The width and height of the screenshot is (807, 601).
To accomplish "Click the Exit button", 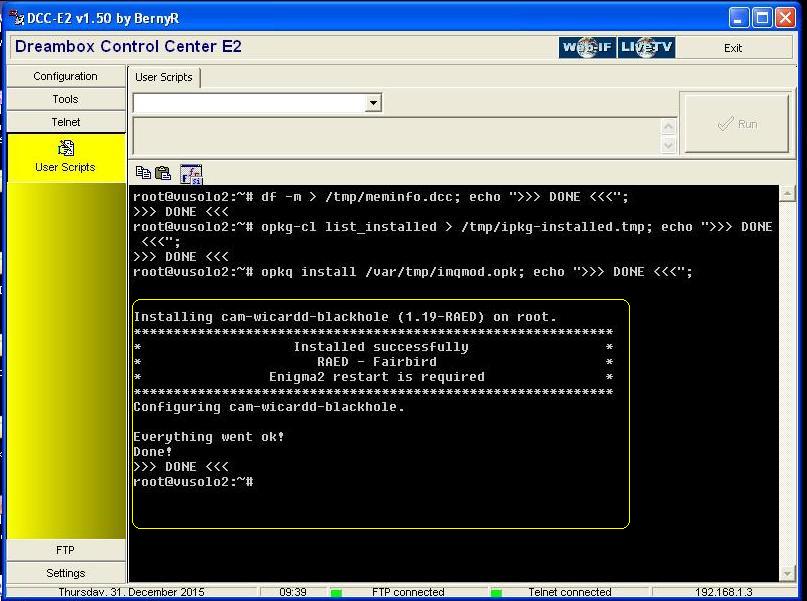I will [x=733, y=48].
